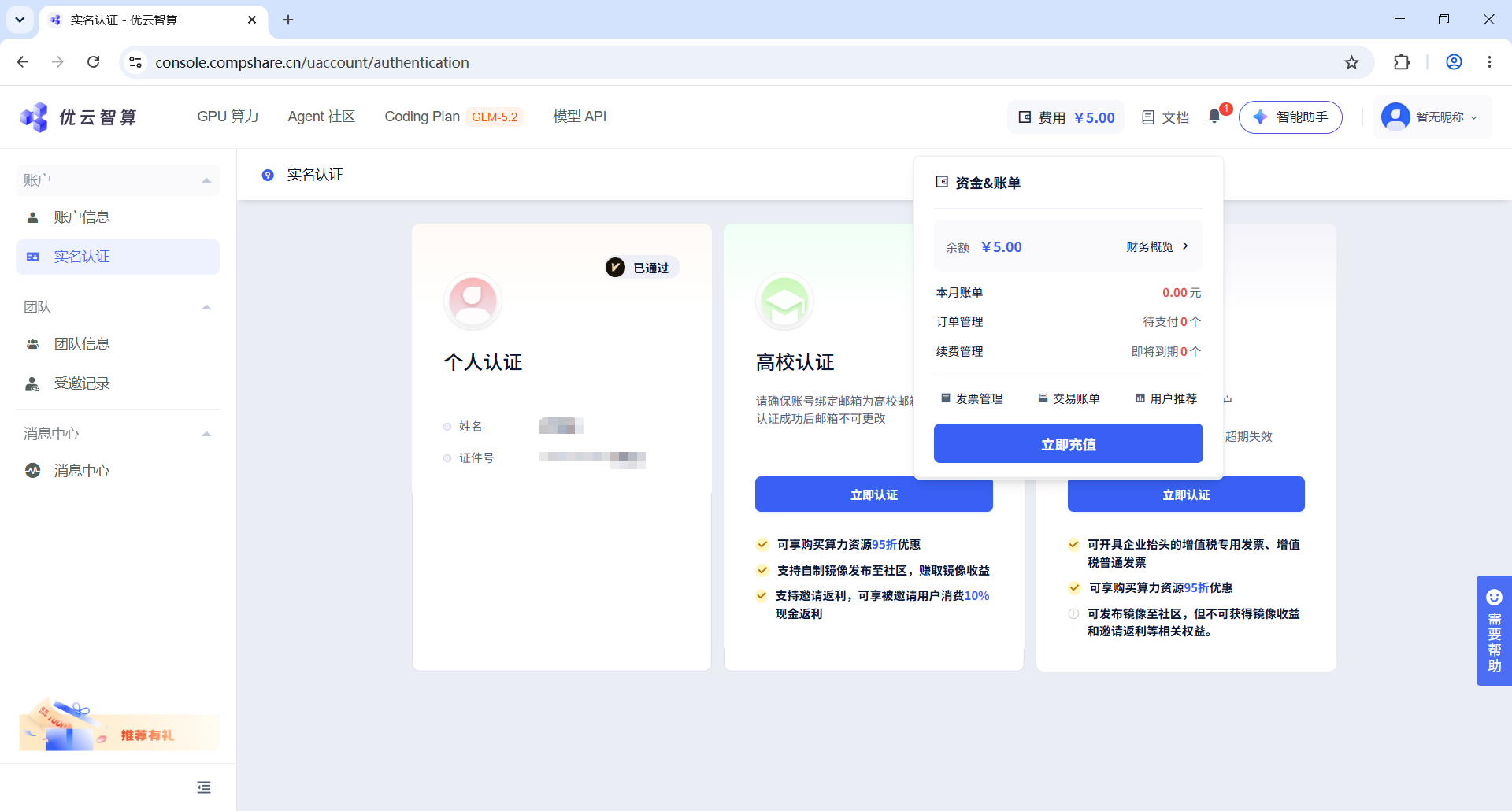Open Chrome's three-dot menu
The width and height of the screenshot is (1512, 811).
pos(1489,62)
